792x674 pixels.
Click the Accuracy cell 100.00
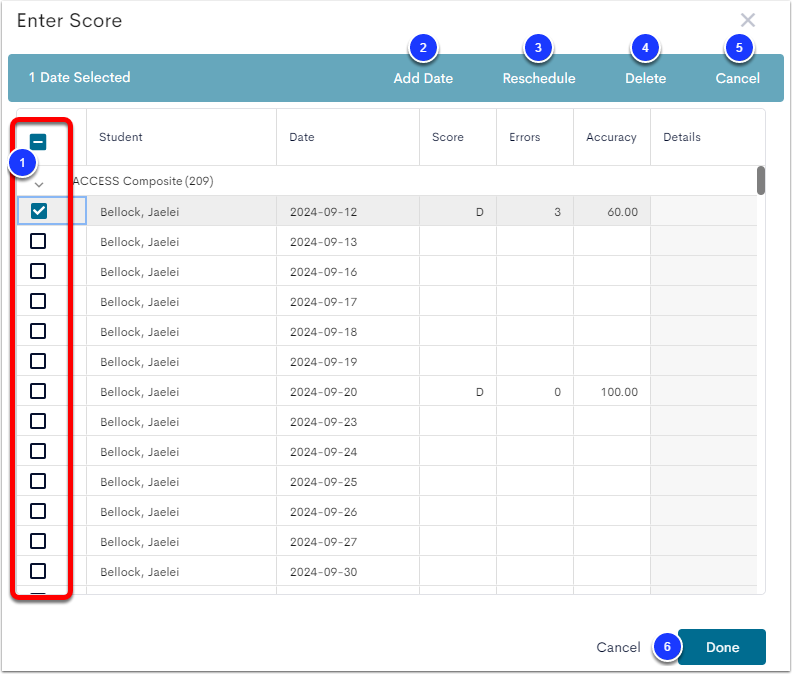612,391
